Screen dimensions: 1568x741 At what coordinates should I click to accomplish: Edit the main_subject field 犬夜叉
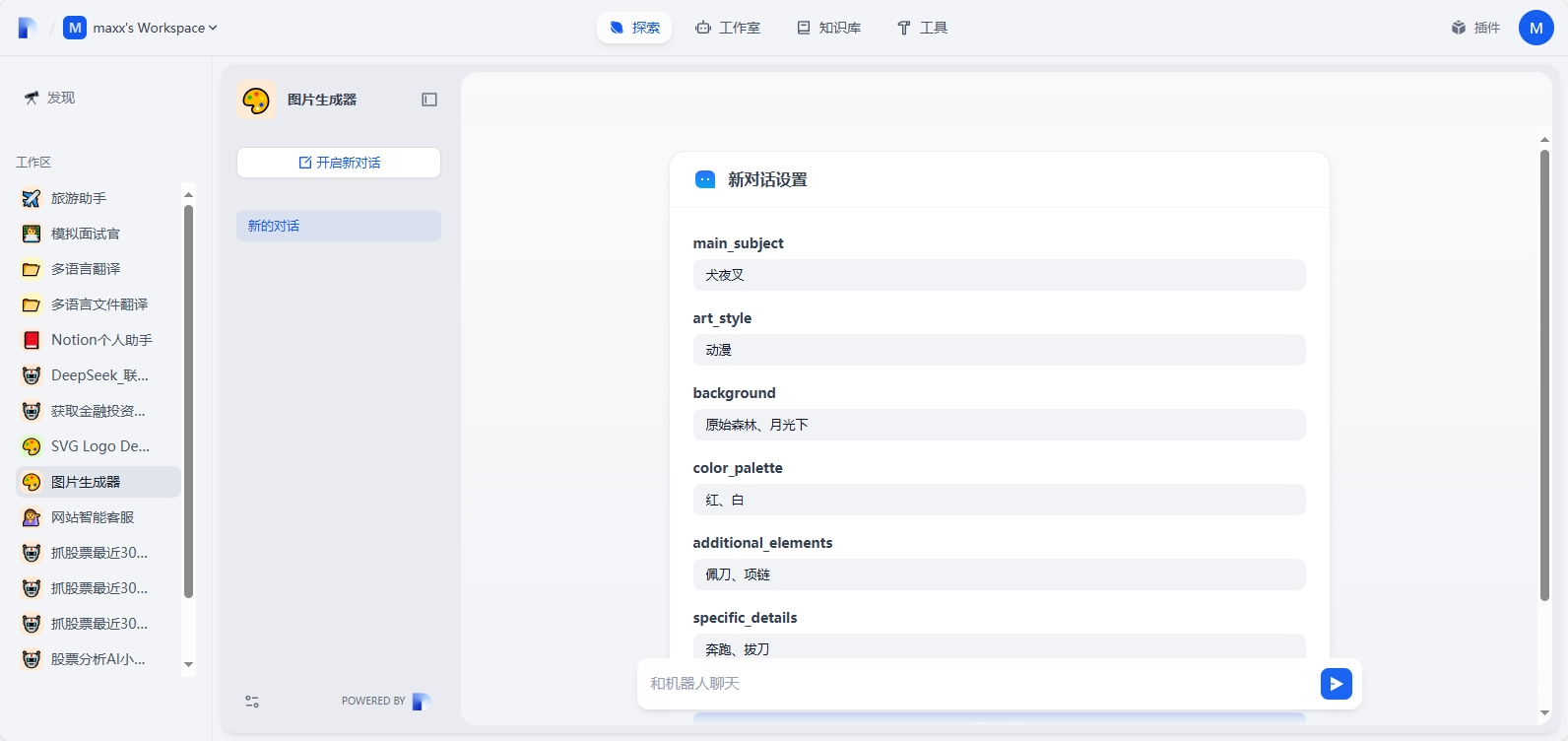click(999, 275)
